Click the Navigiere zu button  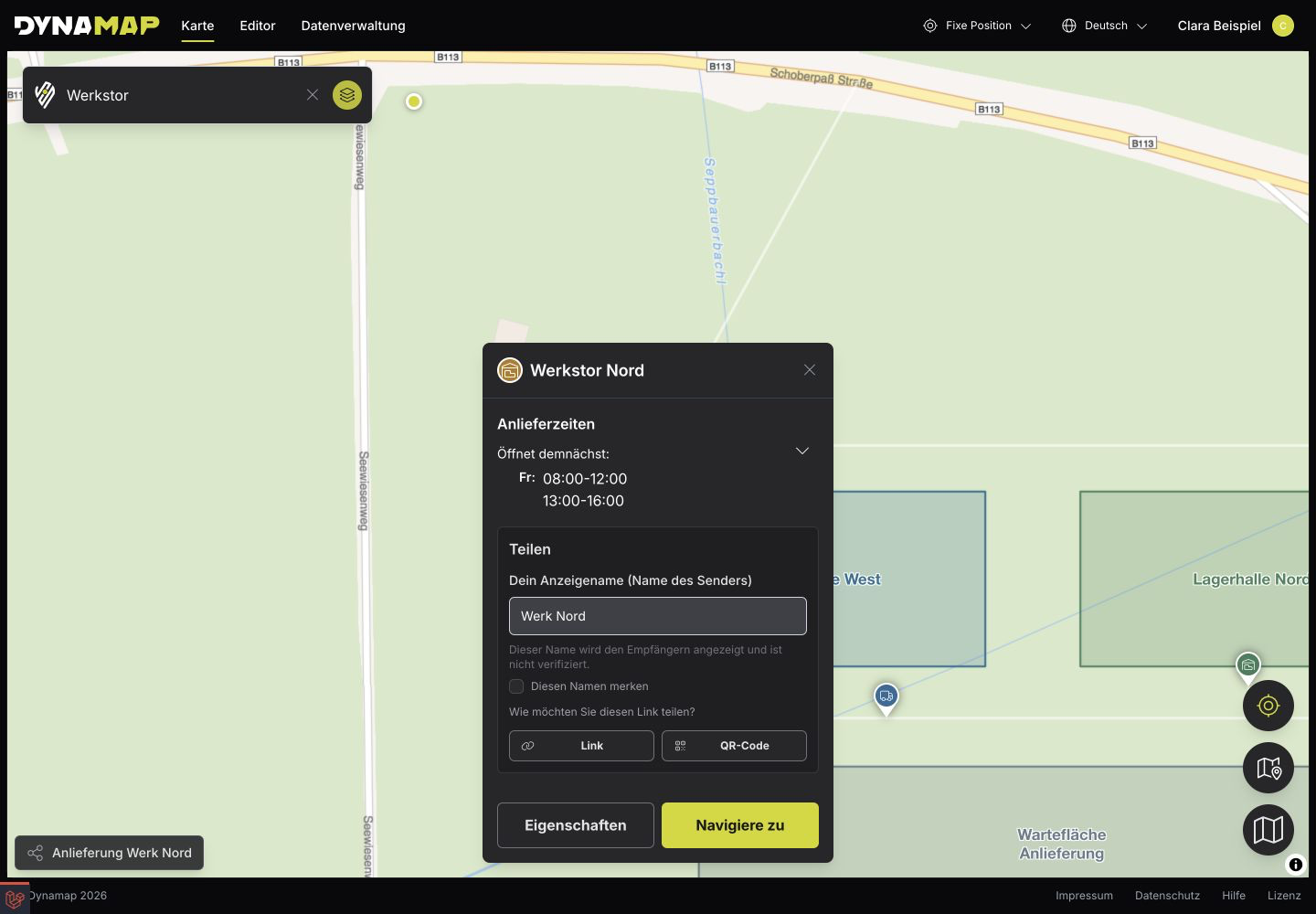tap(740, 825)
